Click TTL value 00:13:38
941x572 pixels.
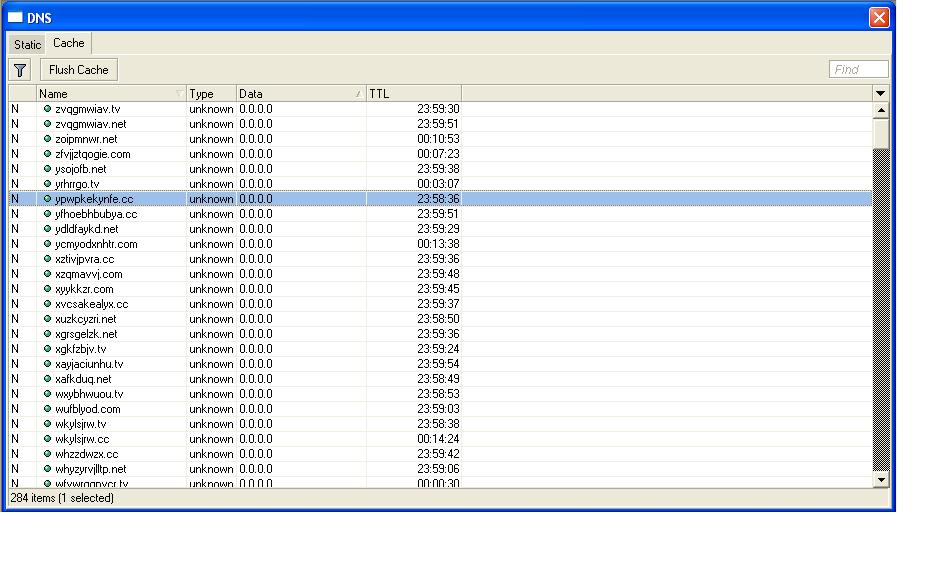(x=438, y=244)
